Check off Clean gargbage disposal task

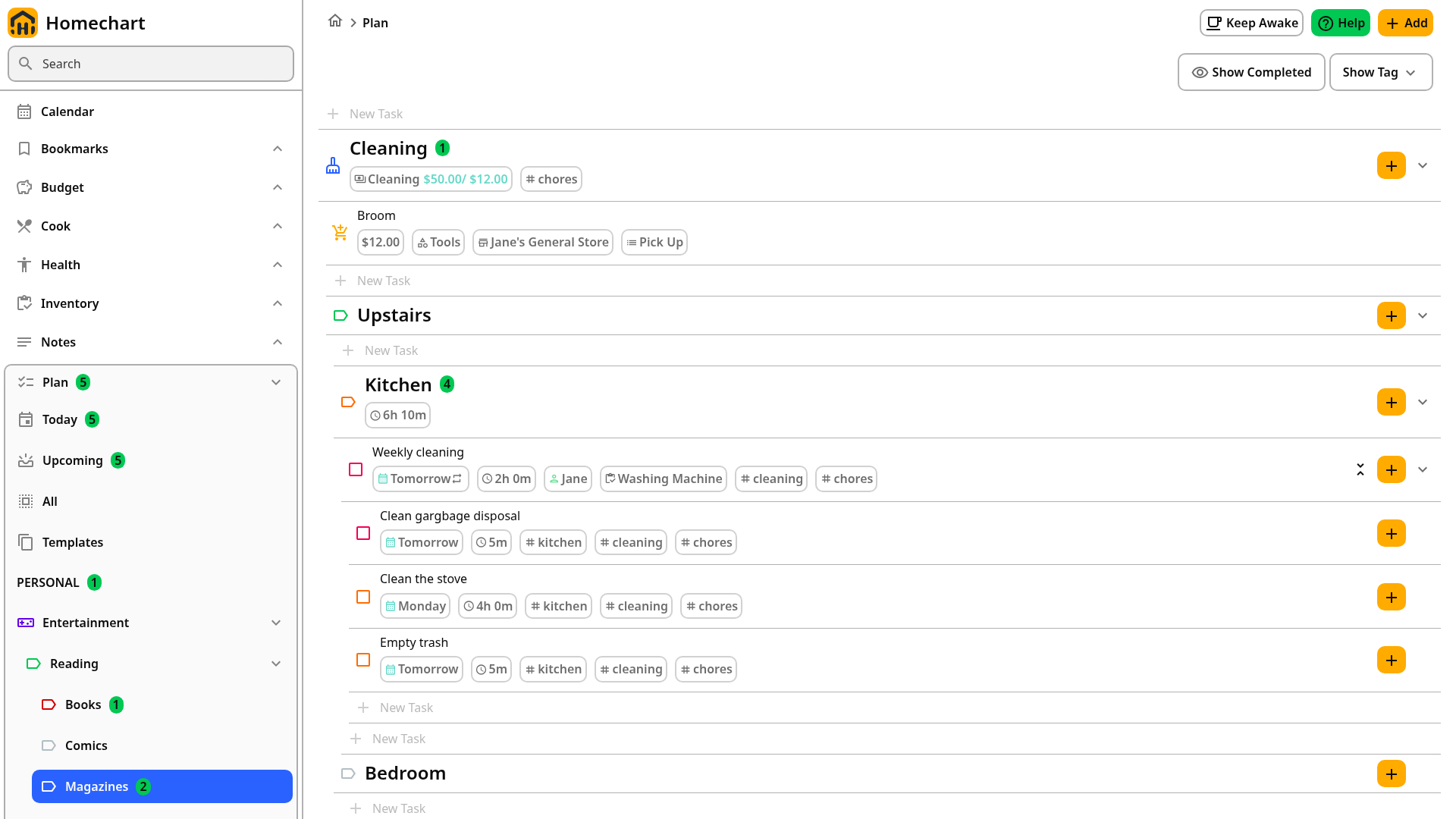[363, 533]
